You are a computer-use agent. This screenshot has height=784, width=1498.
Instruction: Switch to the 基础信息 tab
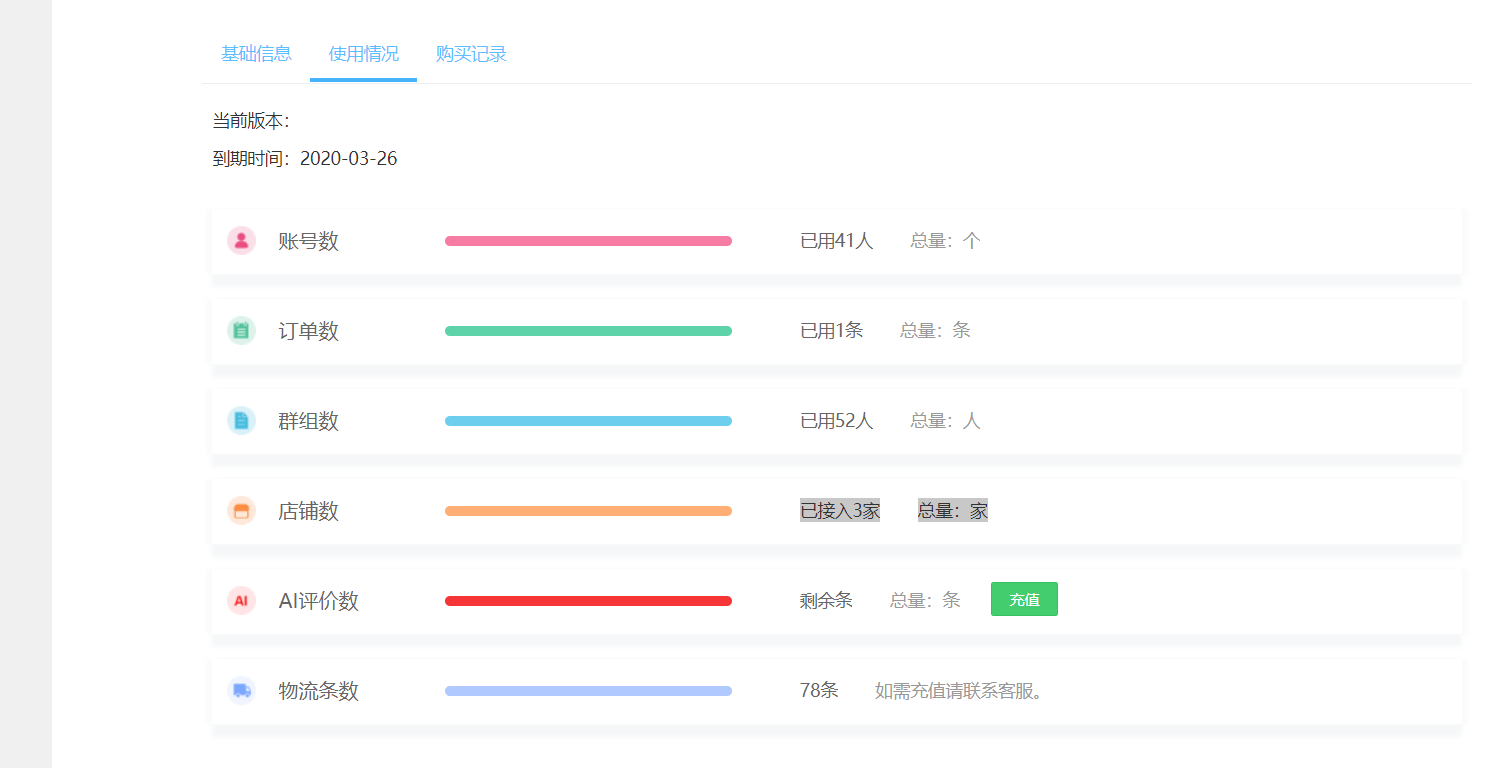(x=256, y=54)
